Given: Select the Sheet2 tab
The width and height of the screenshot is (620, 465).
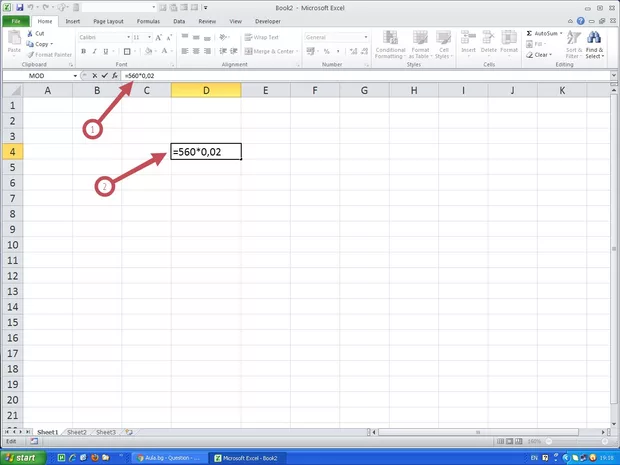Looking at the screenshot, I should coord(77,432).
